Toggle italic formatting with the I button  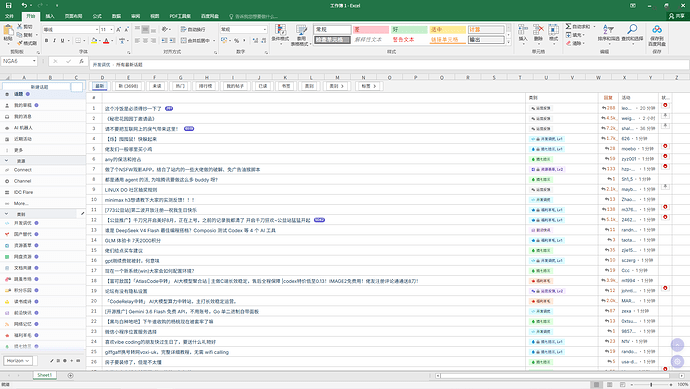tap(54, 40)
